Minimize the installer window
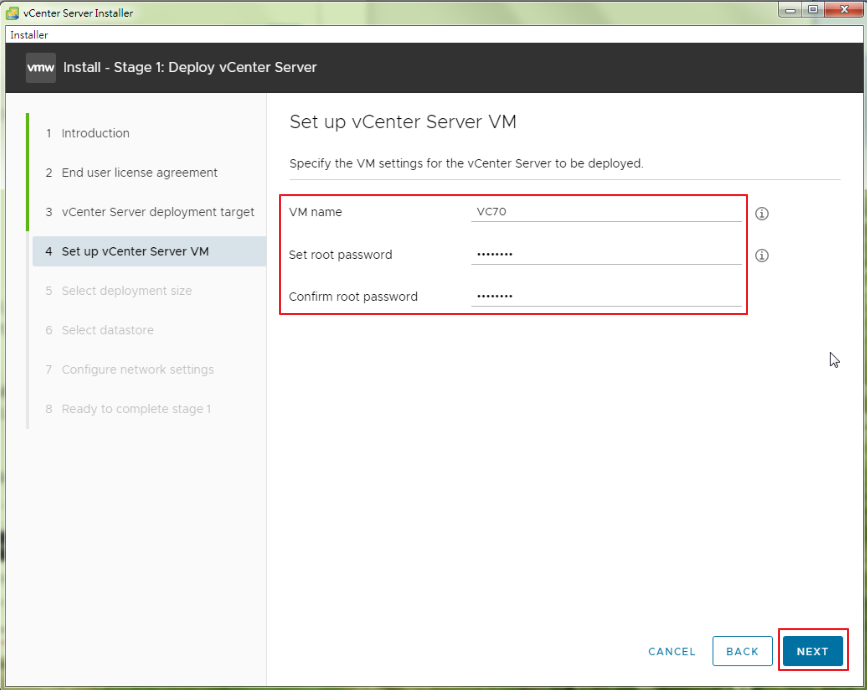The image size is (867, 690). click(790, 10)
